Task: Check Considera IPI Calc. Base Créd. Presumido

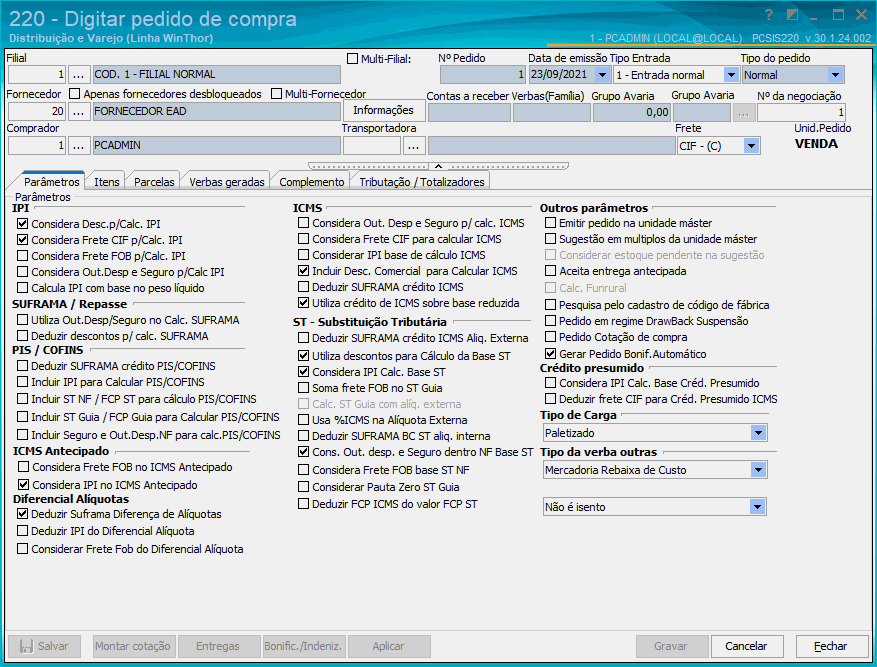Action: [550, 383]
